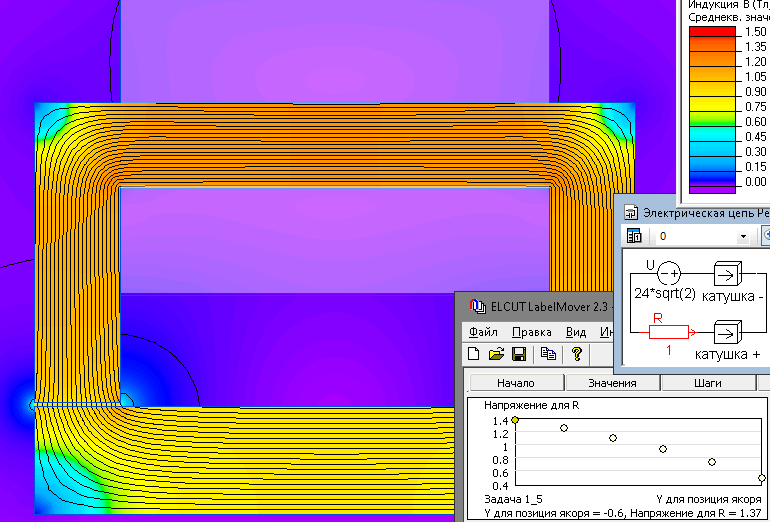Click the lower coil block 'катушка +'

(728, 332)
